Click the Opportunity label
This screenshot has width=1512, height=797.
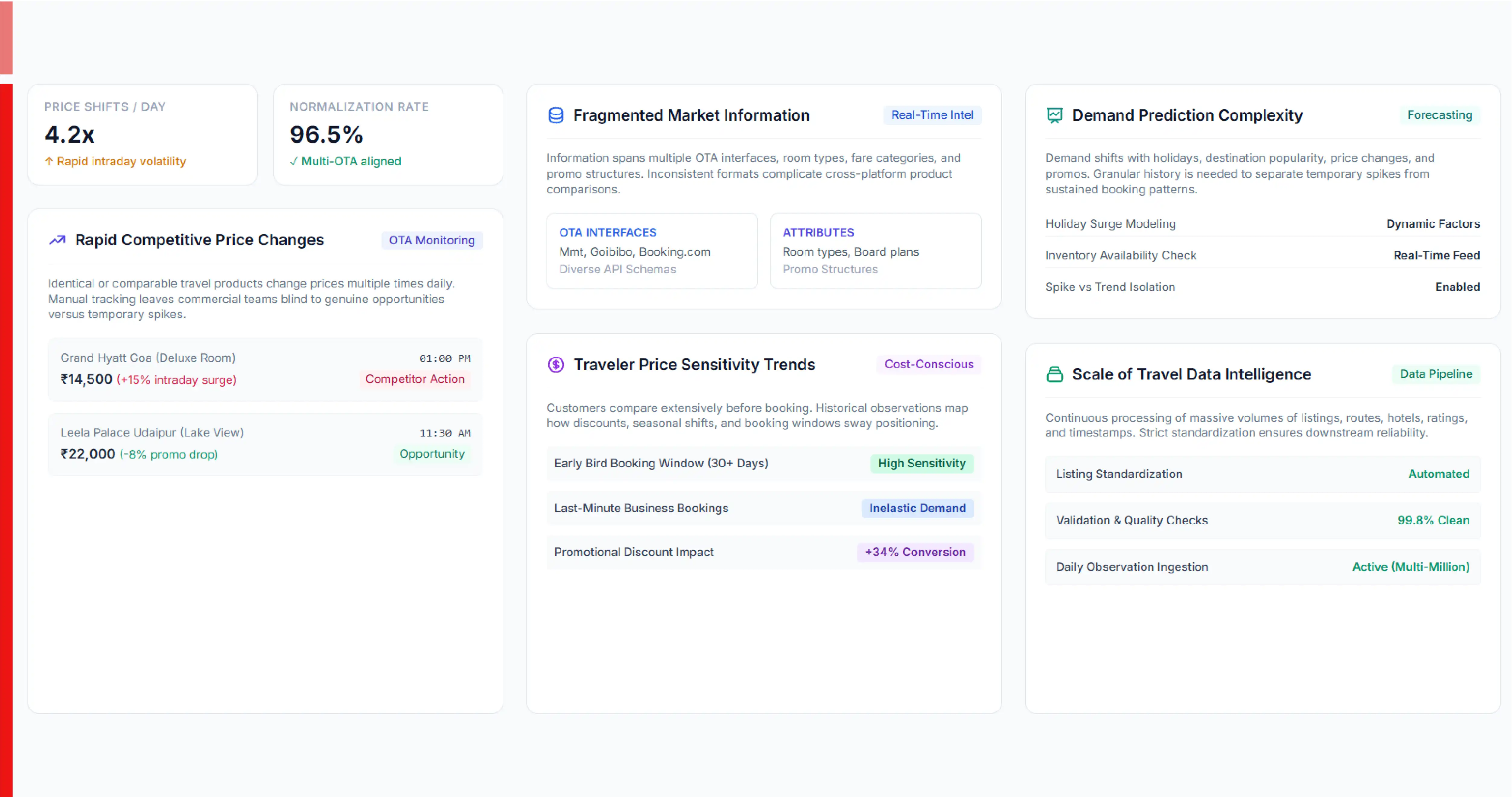click(431, 454)
